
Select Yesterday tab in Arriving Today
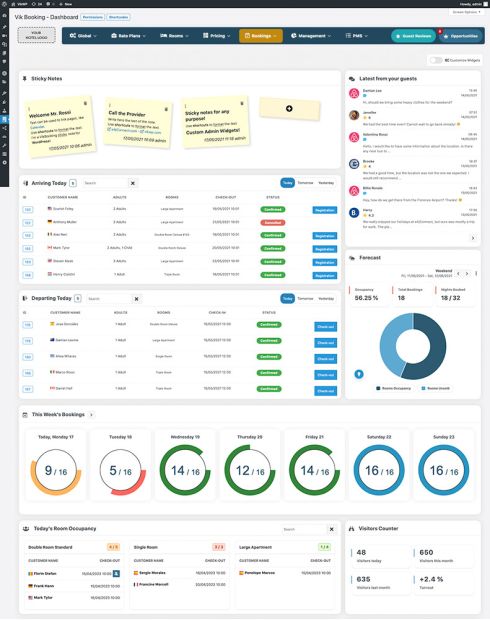(x=326, y=183)
